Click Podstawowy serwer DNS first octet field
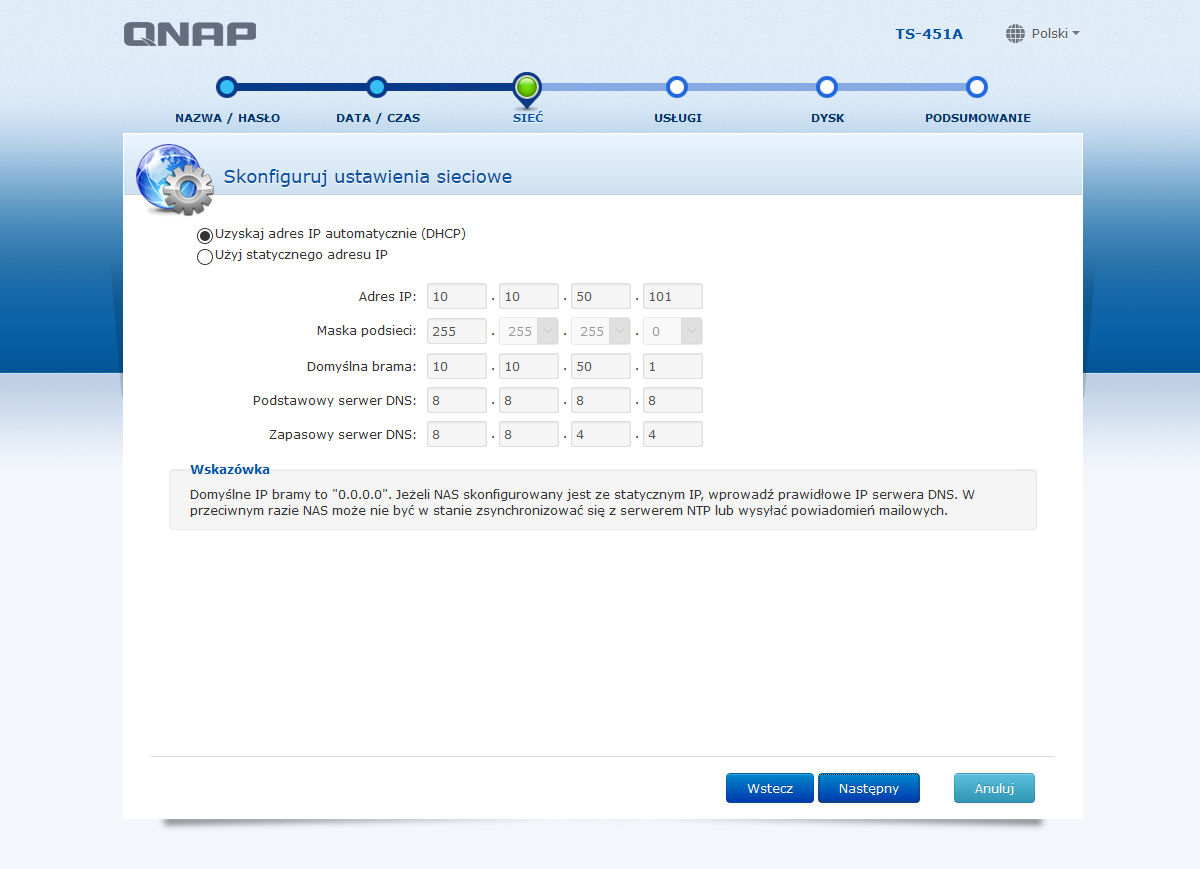Viewport: 1200px width, 869px height. tap(457, 400)
